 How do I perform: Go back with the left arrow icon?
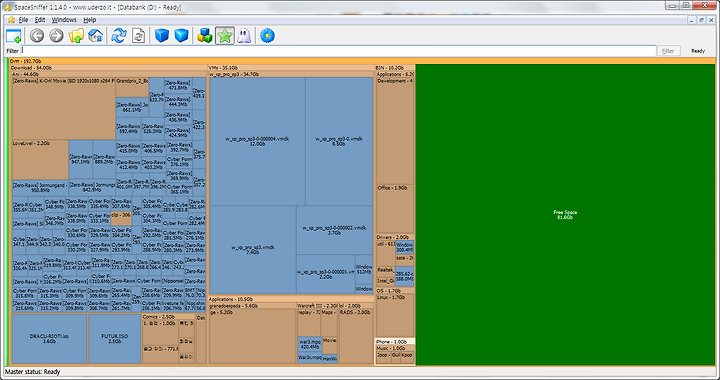37,36
